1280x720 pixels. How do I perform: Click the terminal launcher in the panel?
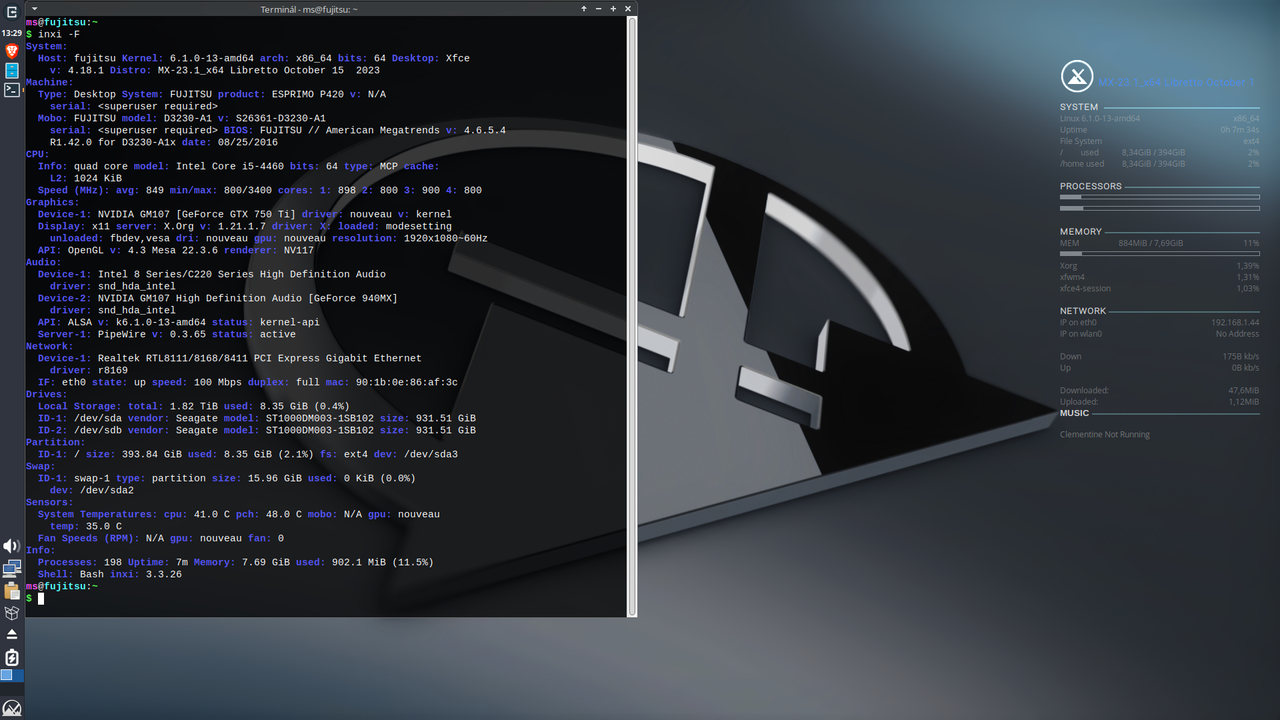tap(12, 90)
